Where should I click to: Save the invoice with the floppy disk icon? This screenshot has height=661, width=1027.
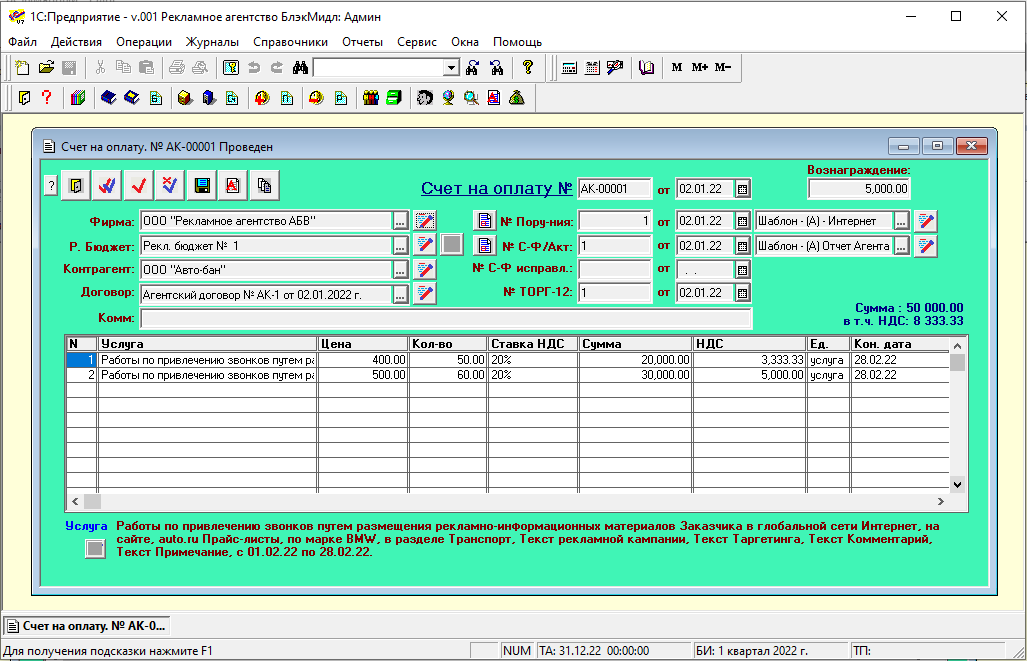pos(202,186)
